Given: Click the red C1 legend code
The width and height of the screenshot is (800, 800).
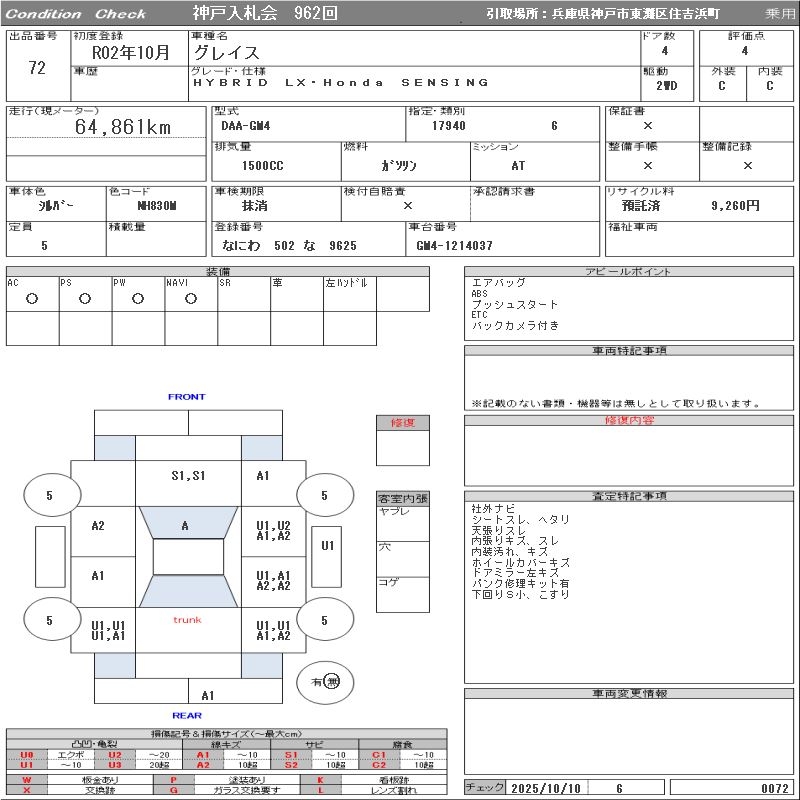Looking at the screenshot, I should pos(379,755).
